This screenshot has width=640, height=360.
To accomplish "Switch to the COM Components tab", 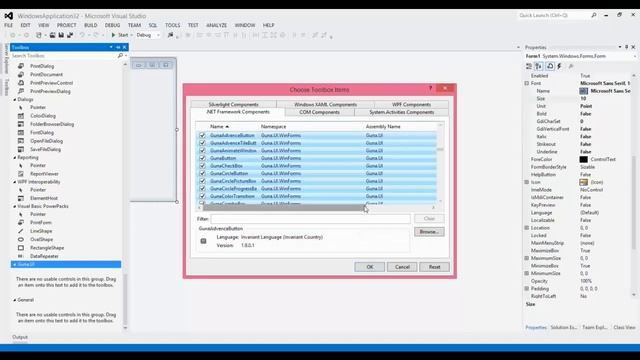I will [x=320, y=112].
